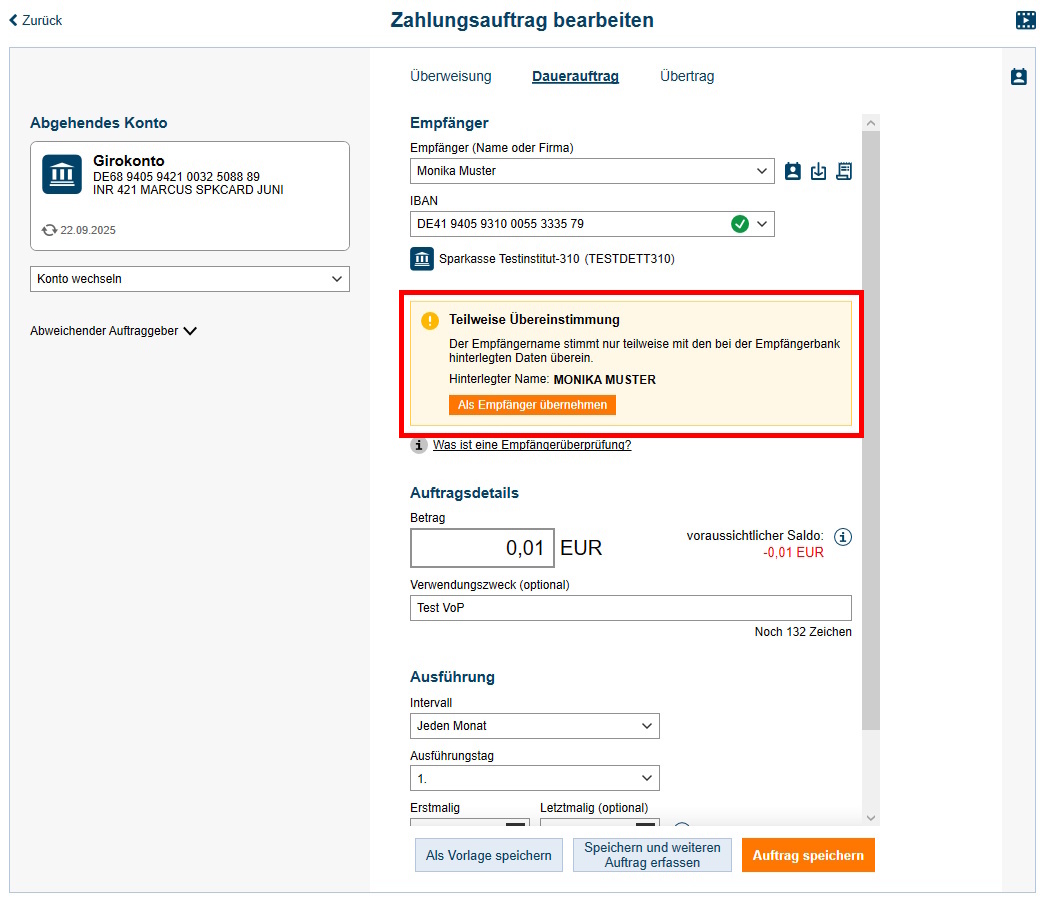Expand Abweichender Auftraggeber section

pos(113,331)
